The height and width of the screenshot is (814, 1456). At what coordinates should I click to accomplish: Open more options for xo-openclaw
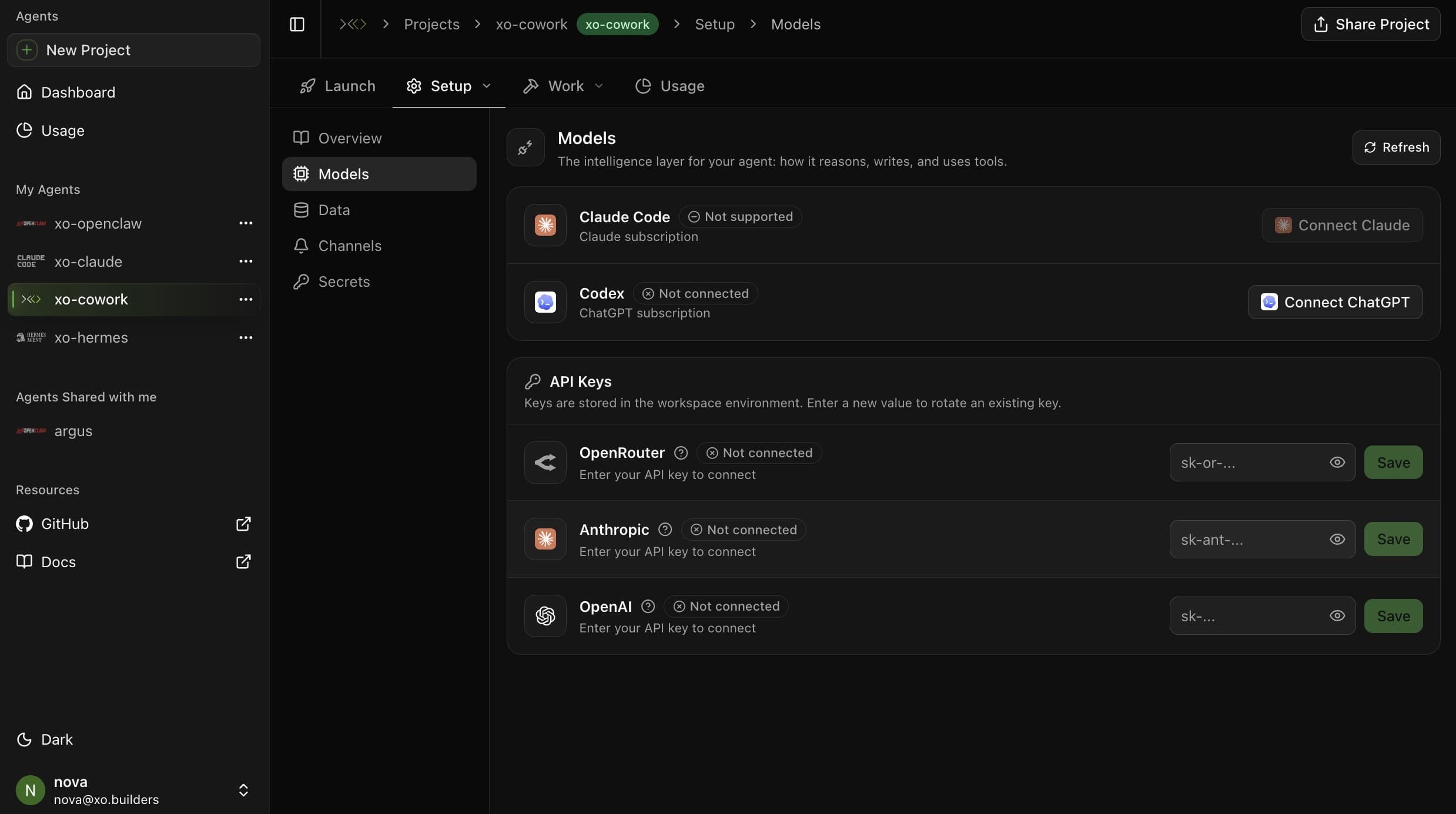pyautogui.click(x=246, y=223)
